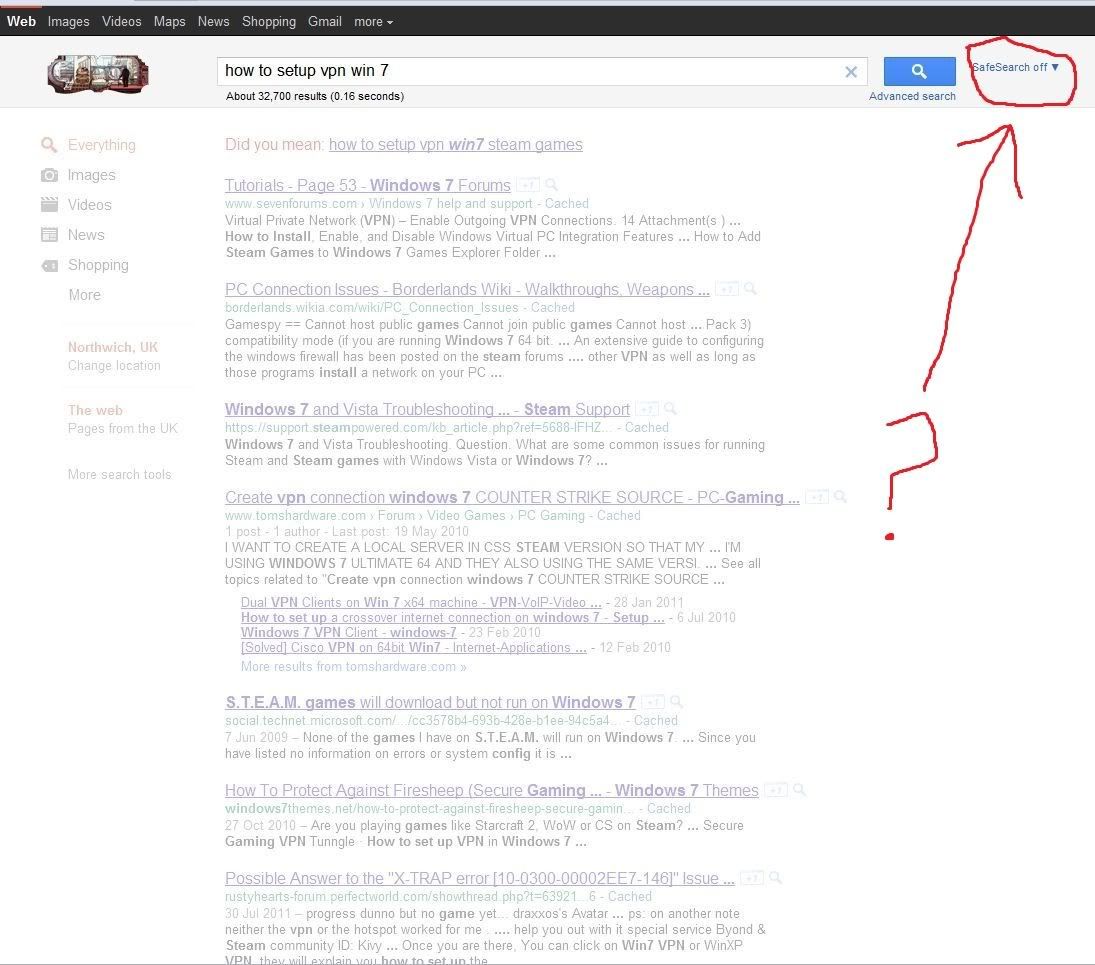Open 'Dual VPN Clients on Win 7 x64 machine' sublink
The width and height of the screenshot is (1095, 965).
point(421,602)
